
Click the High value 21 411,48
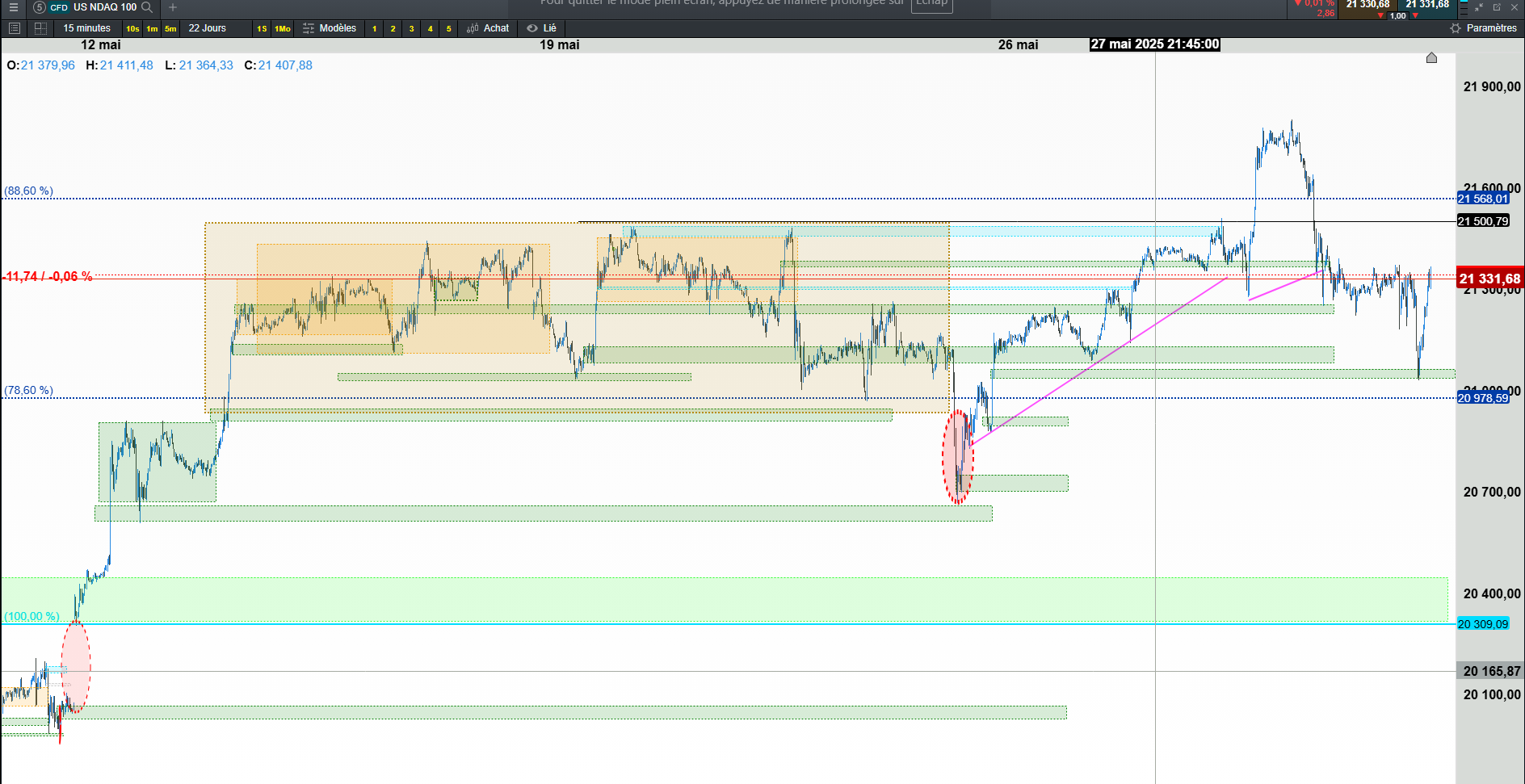[127, 65]
